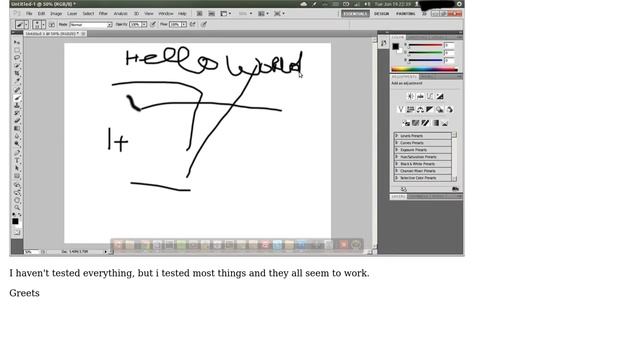640x360 pixels.
Task: Open the Tool Preset picker
Action: (22, 24)
